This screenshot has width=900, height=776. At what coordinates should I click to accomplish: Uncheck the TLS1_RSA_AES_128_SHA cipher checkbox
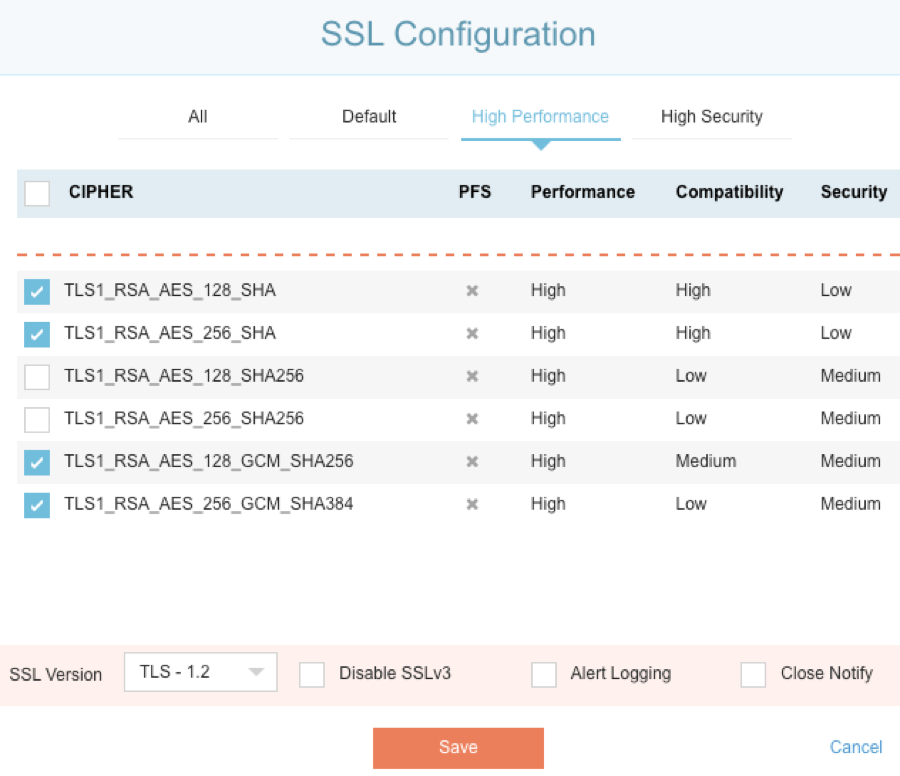coord(37,292)
